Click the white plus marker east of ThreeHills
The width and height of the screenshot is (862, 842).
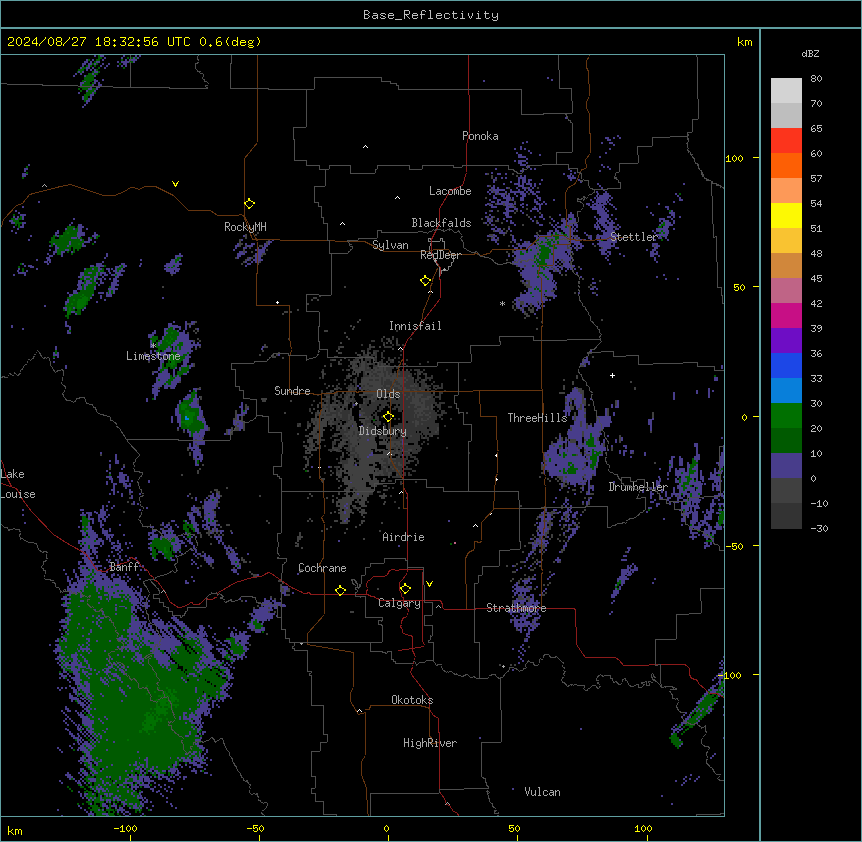pos(612,375)
